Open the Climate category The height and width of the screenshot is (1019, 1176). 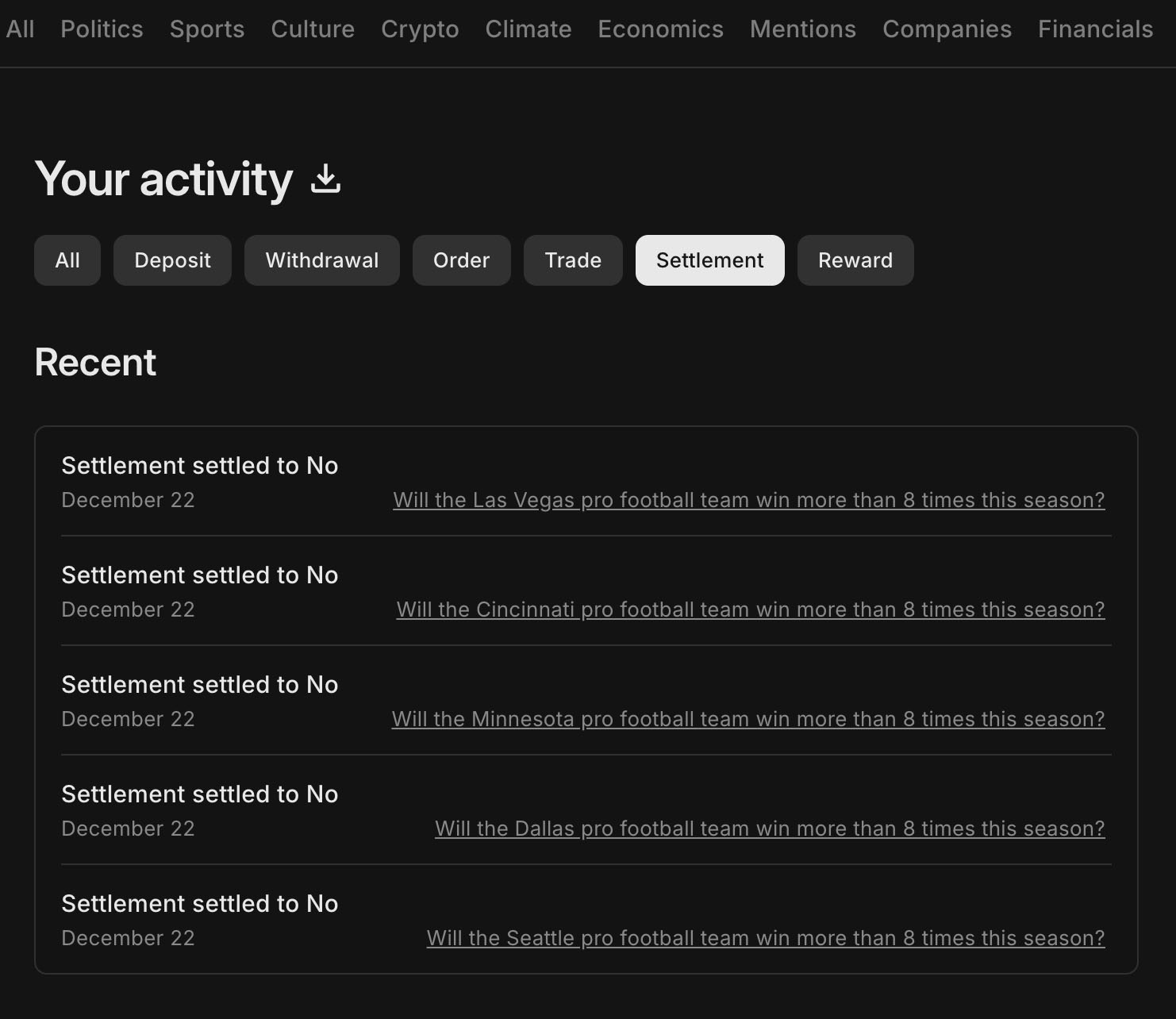528,29
